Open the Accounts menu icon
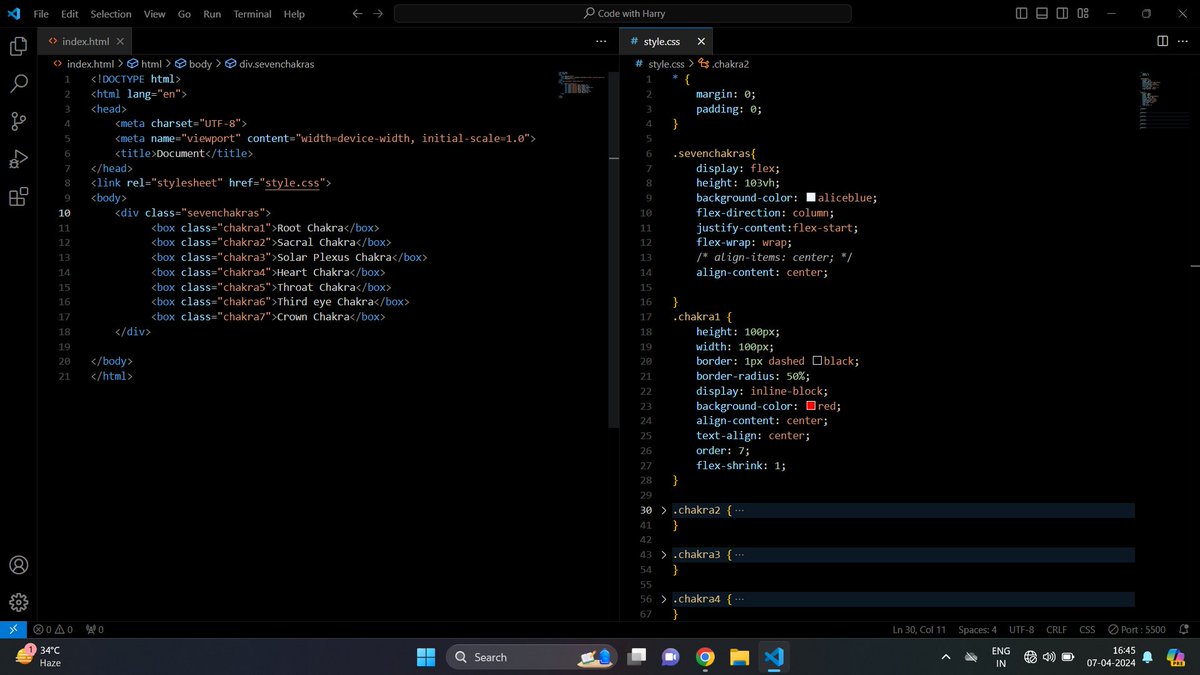1200x675 pixels. point(18,565)
